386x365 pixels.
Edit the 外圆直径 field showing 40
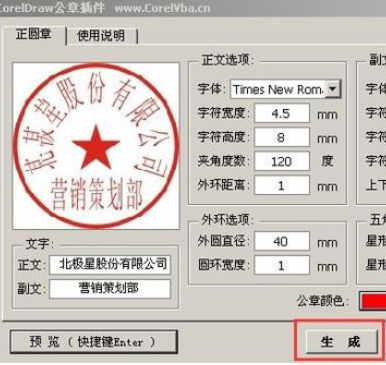pos(282,241)
